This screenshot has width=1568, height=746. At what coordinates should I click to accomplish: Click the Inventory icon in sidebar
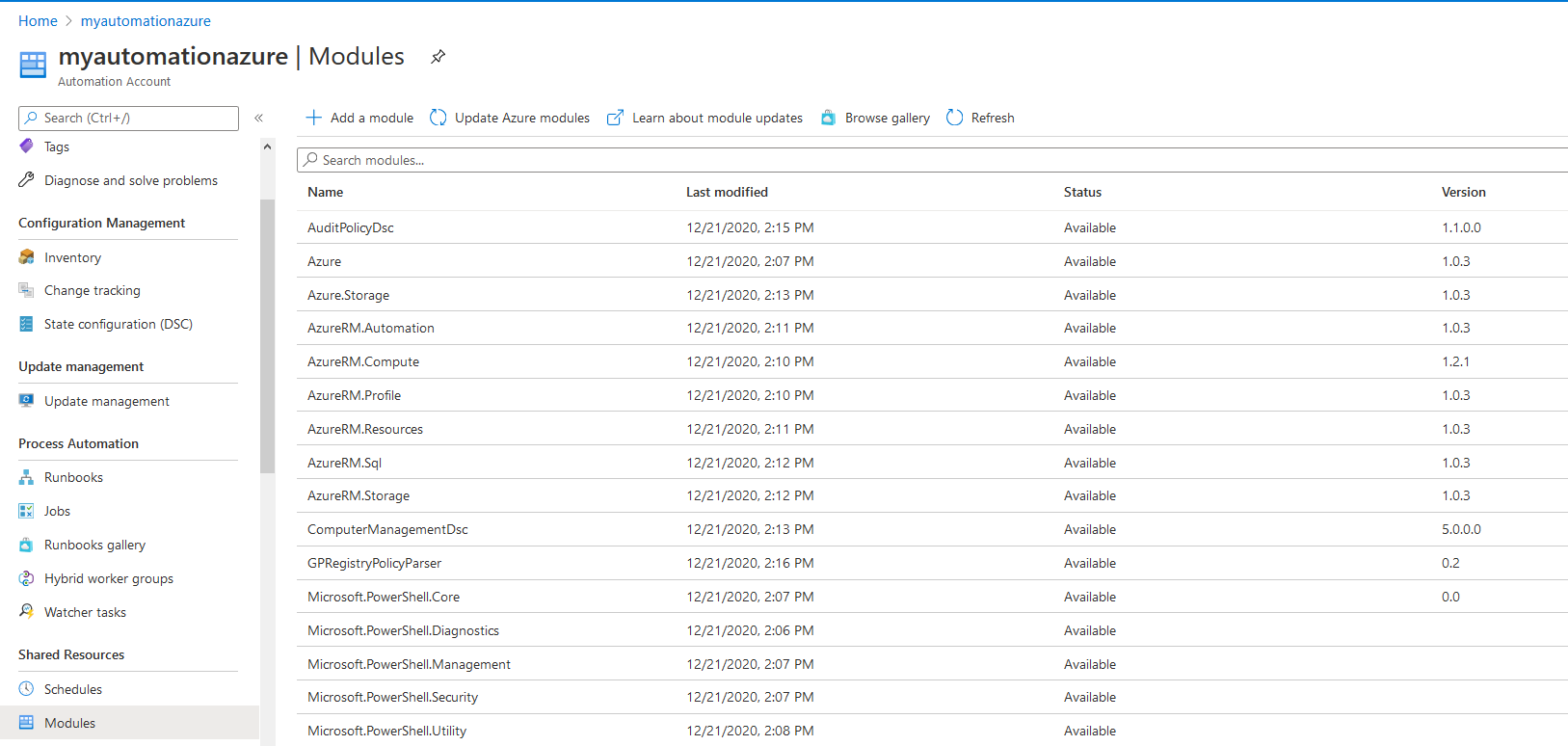(27, 257)
